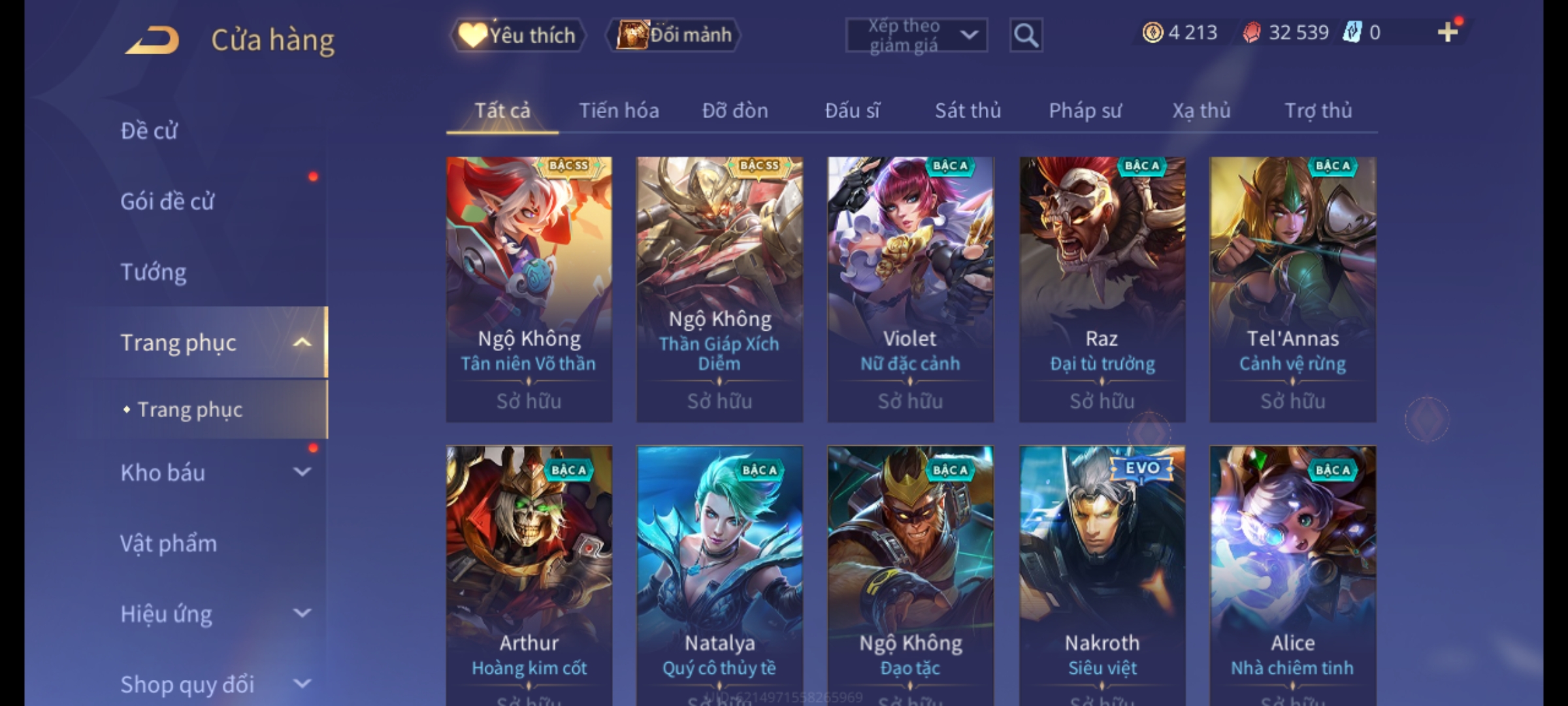Expand the Kho báu sidebar section
Viewport: 1568px width, 706px height.
[302, 472]
